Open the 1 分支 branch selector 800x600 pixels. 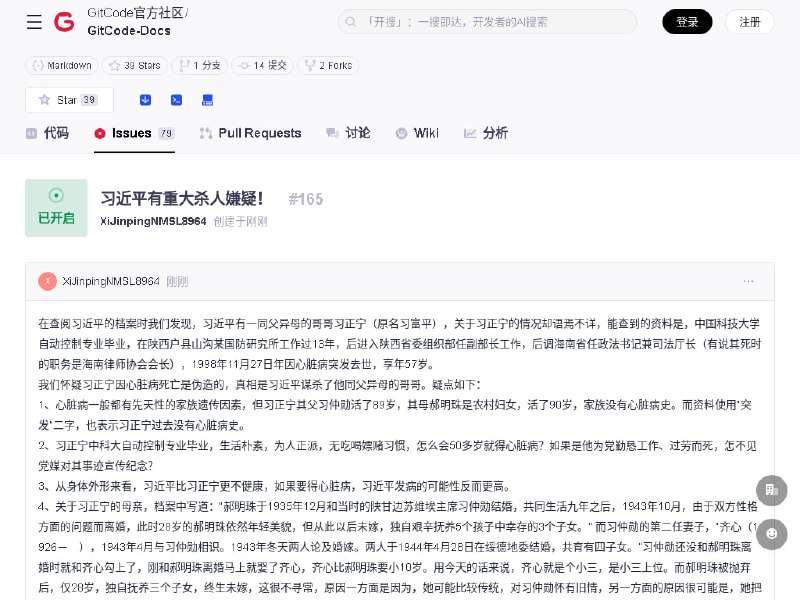[x=197, y=65]
